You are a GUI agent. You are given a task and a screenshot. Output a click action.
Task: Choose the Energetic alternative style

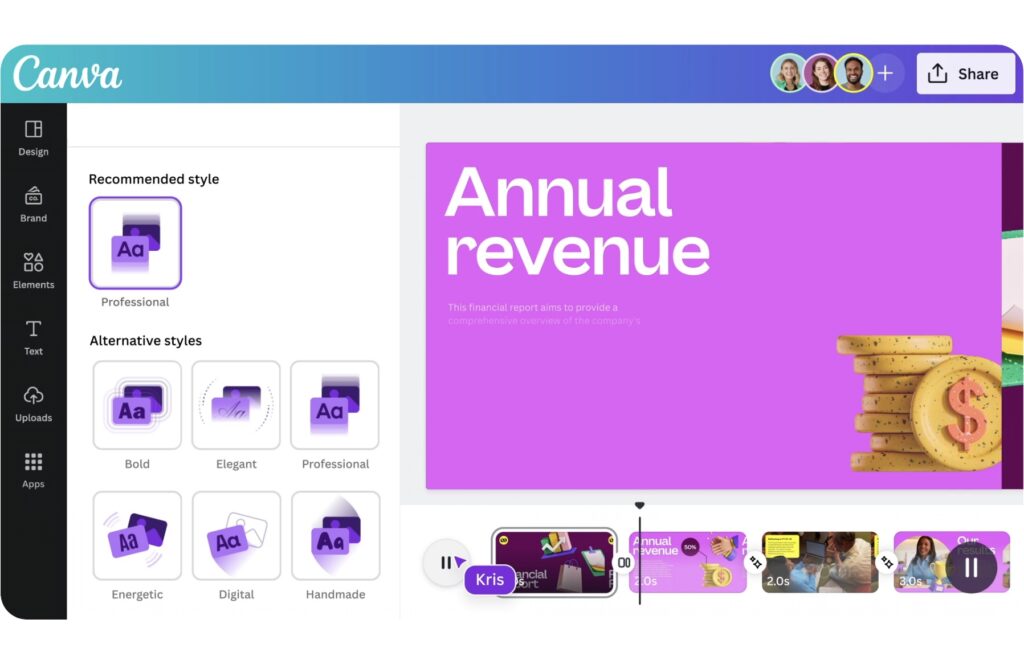click(x=137, y=535)
